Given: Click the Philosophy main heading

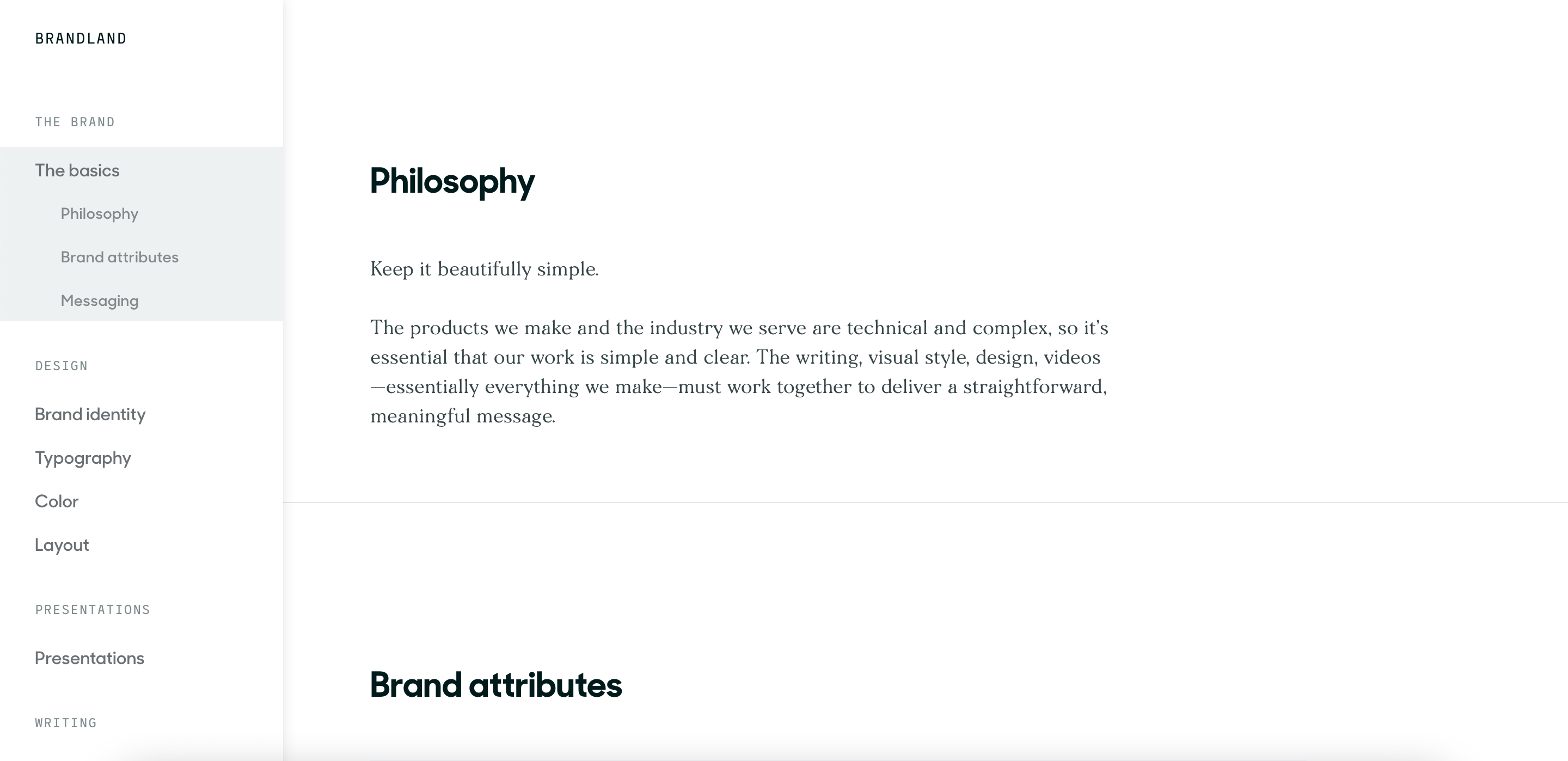Looking at the screenshot, I should point(452,181).
